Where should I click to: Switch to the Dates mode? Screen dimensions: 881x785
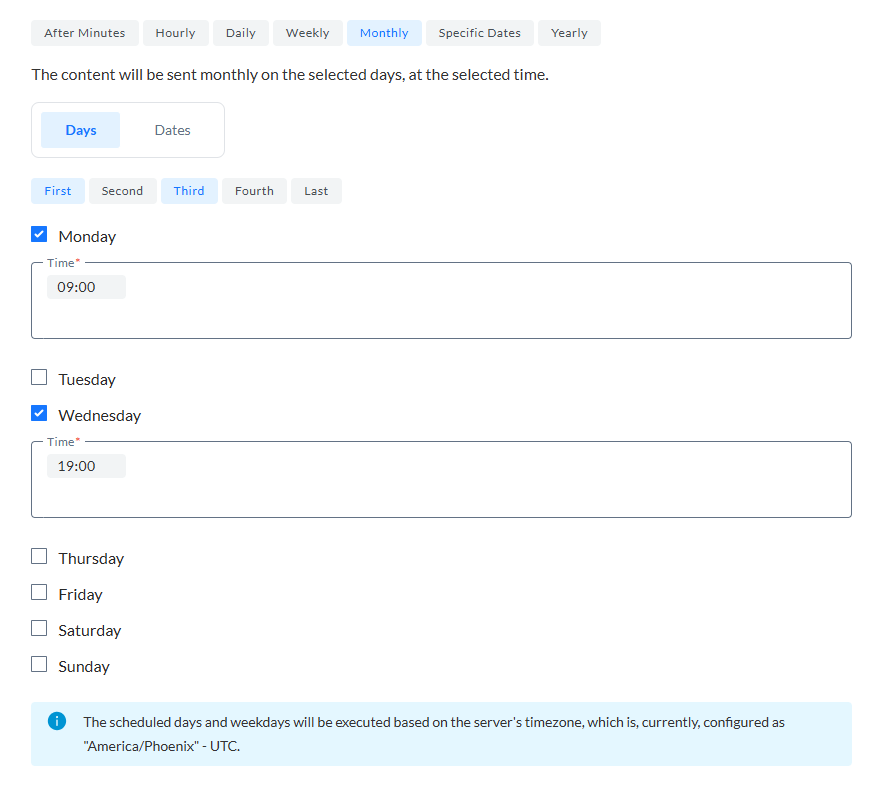point(172,130)
